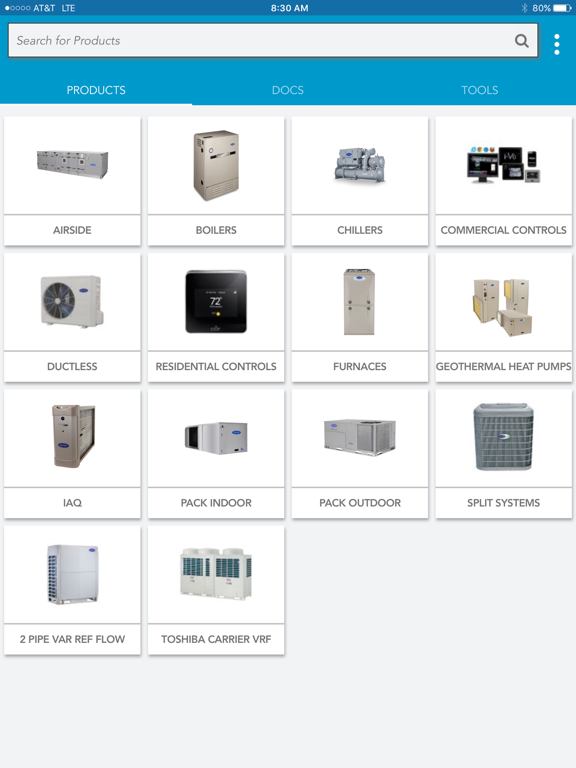Screen dimensions: 576x768
Task: Select the COMMERCIAL CONTROLS label
Action: (x=504, y=230)
